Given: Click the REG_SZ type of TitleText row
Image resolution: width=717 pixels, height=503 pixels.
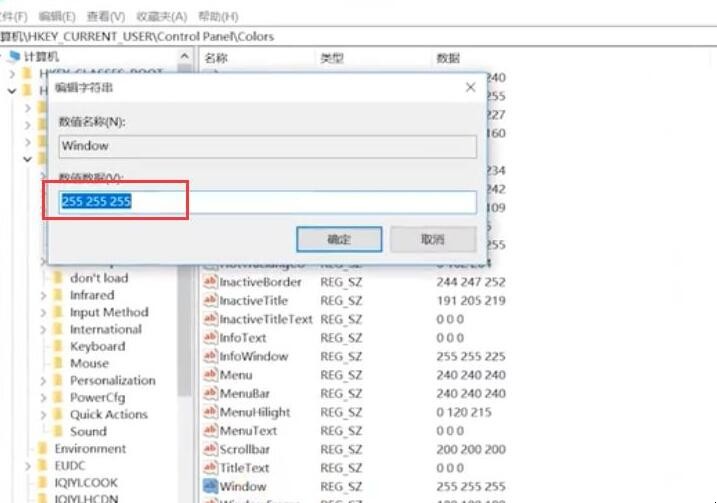Looking at the screenshot, I should tap(341, 468).
